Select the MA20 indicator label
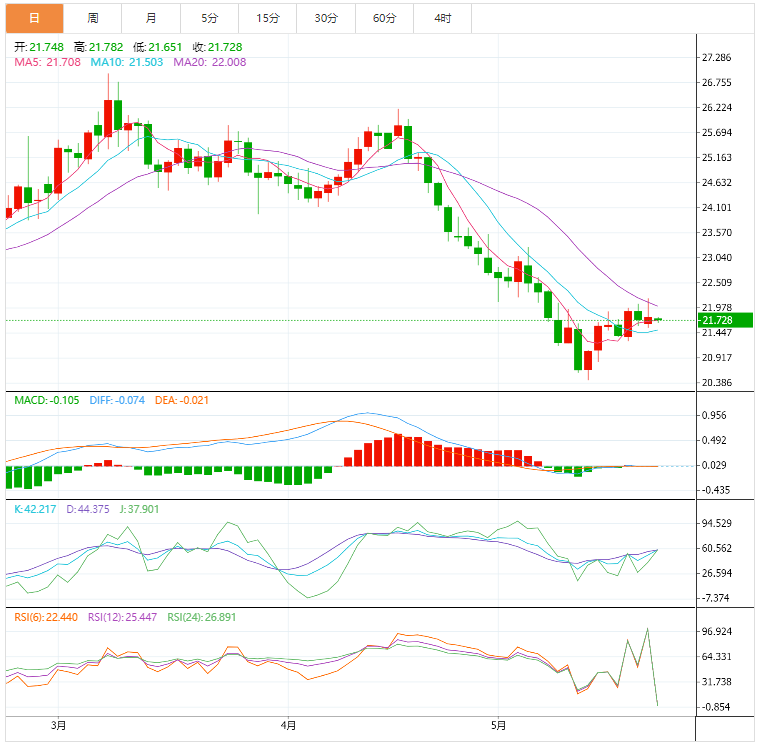 coord(210,62)
